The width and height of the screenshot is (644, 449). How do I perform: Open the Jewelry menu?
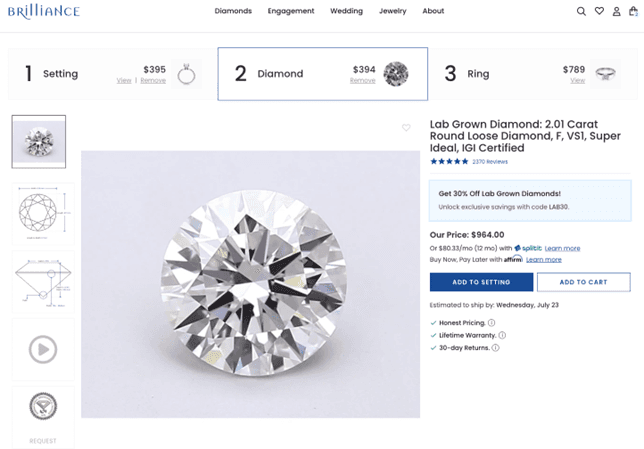click(393, 11)
